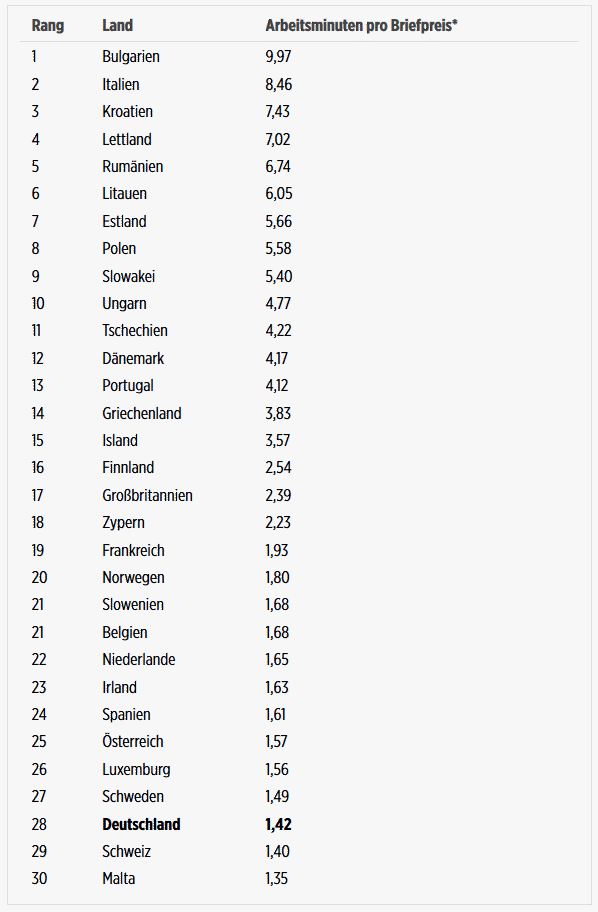This screenshot has height=912, width=598.
Task: Select the Schweiz country name
Action: pos(127,852)
